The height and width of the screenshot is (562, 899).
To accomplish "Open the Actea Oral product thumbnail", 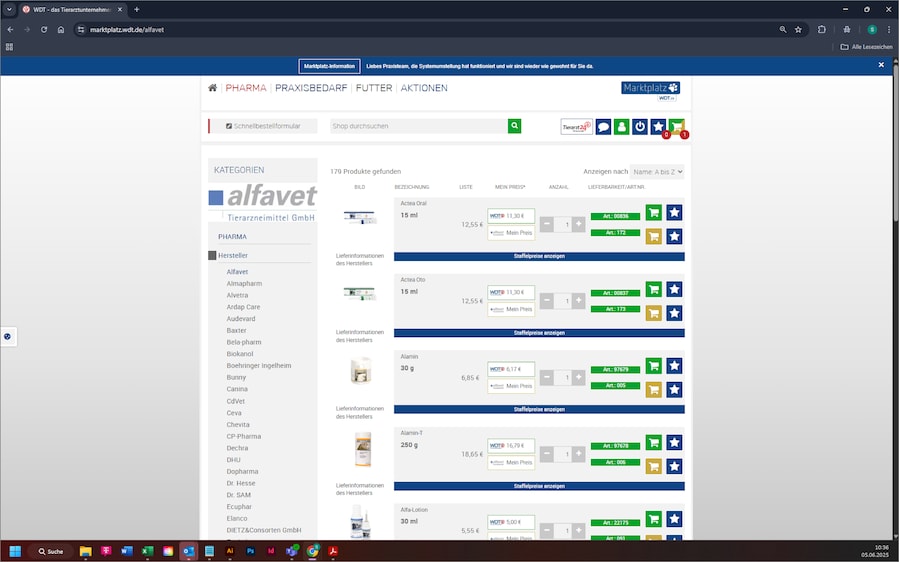I will pyautogui.click(x=360, y=217).
